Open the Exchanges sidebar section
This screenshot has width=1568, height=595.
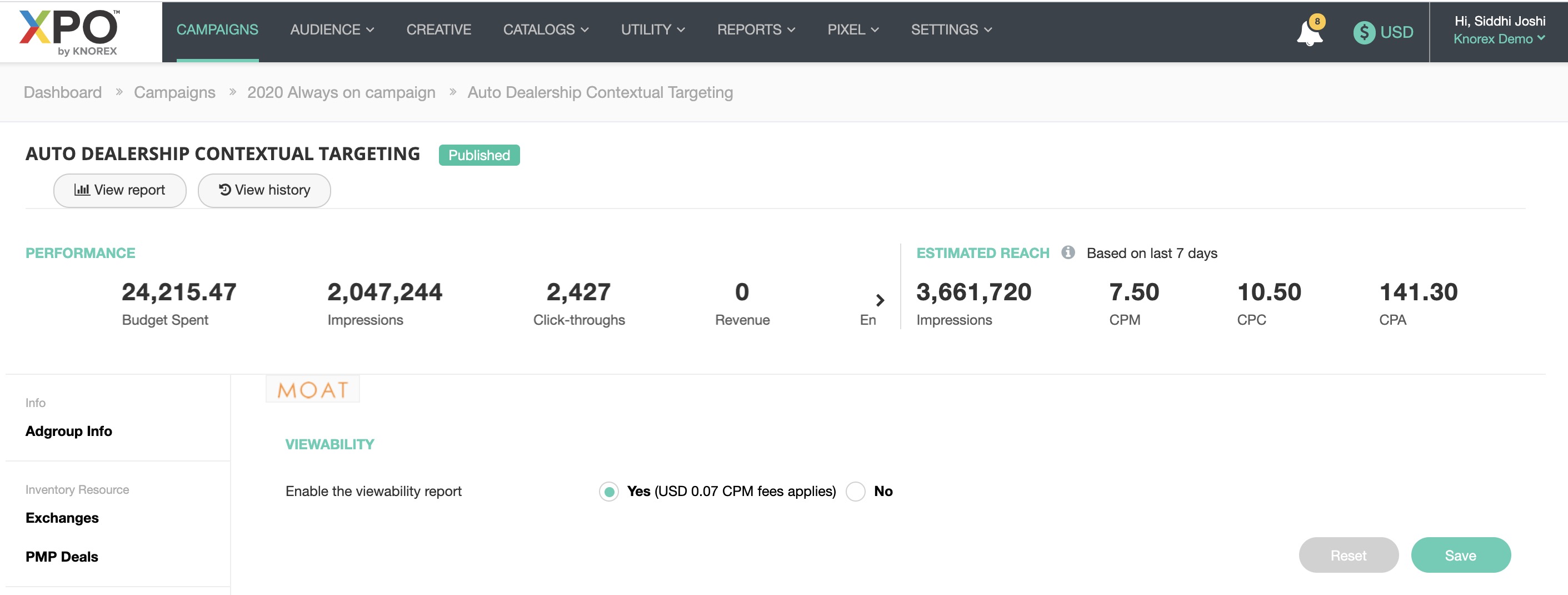(62, 518)
